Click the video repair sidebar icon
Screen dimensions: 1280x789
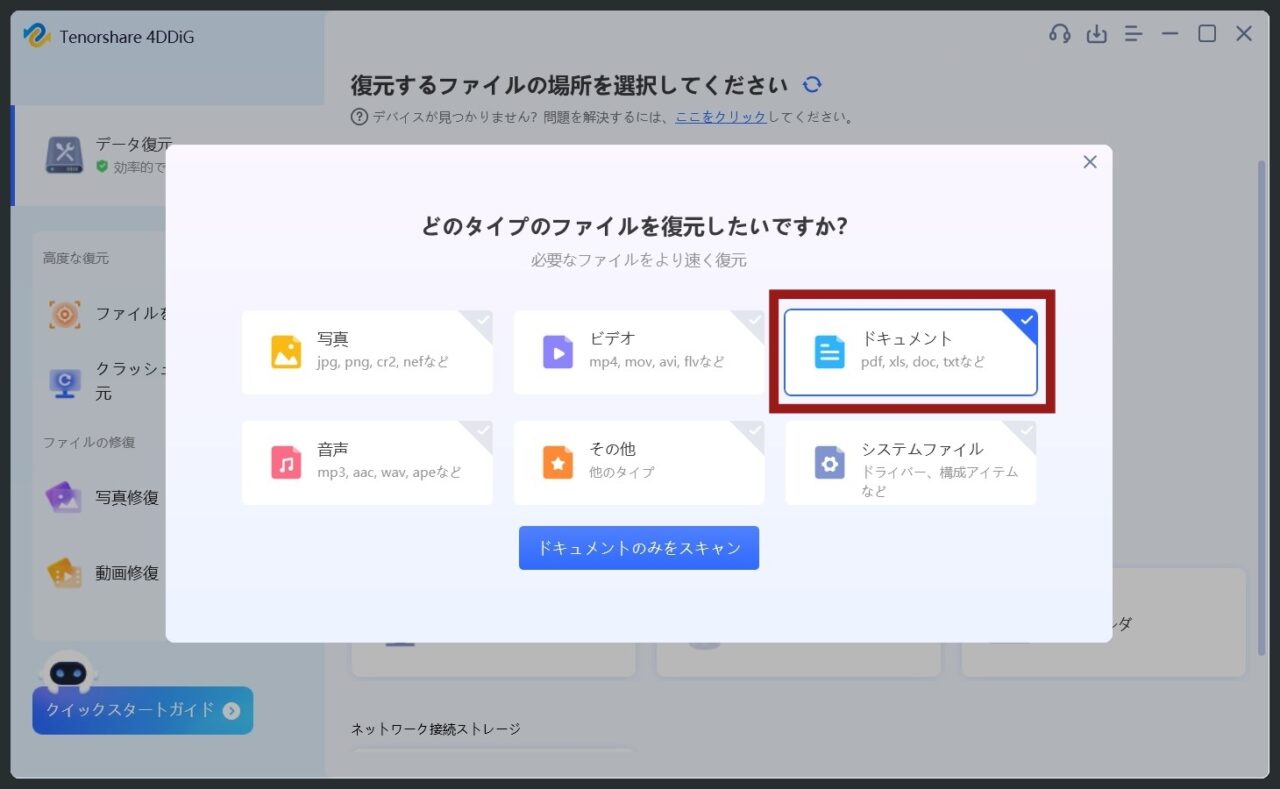65,573
